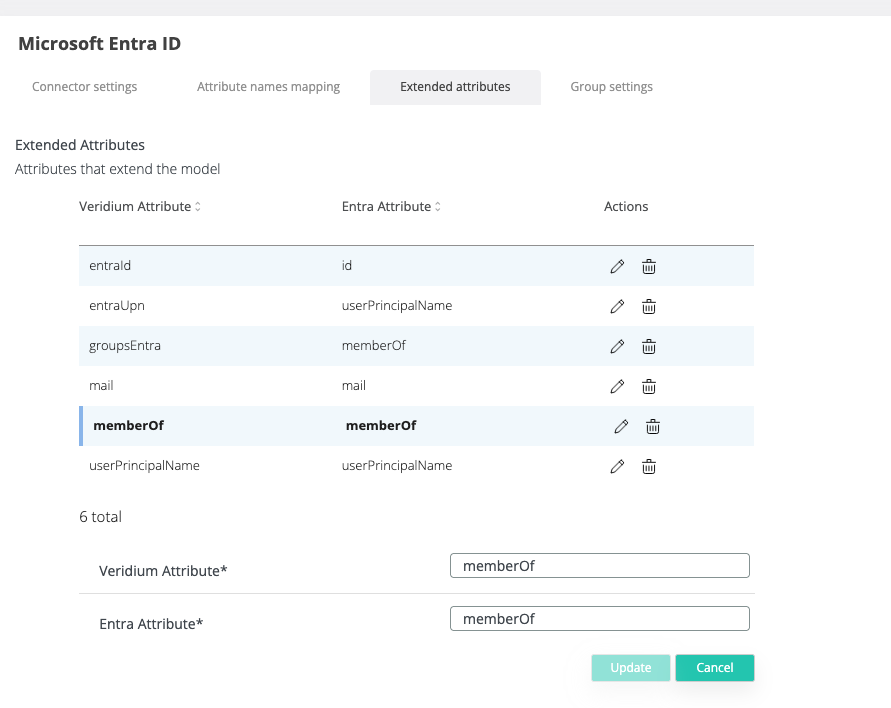Click memberOf in the groupsEntra row

click(x=373, y=346)
